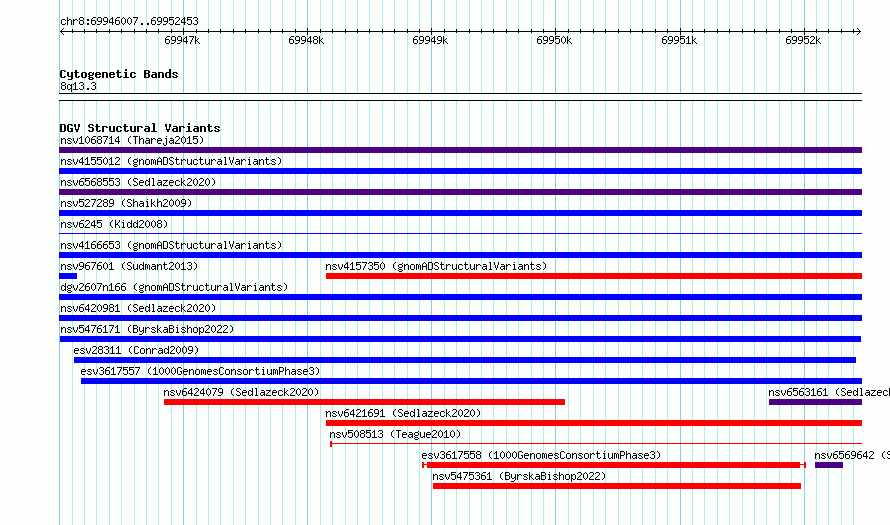Screen dimensions: 890x525
Task: Select nsv6420981 (Sedlazeck2020) label
Action: tap(138, 308)
